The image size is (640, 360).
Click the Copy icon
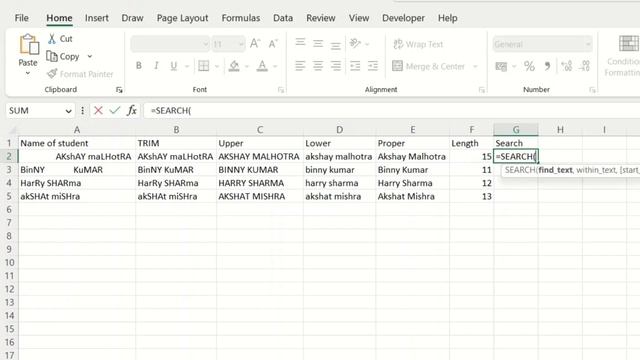(x=52, y=56)
